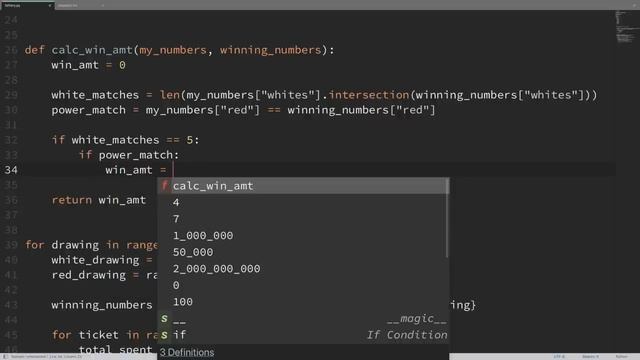
Task: Click winning_numbers parameter on line 26
Action: point(271,50)
